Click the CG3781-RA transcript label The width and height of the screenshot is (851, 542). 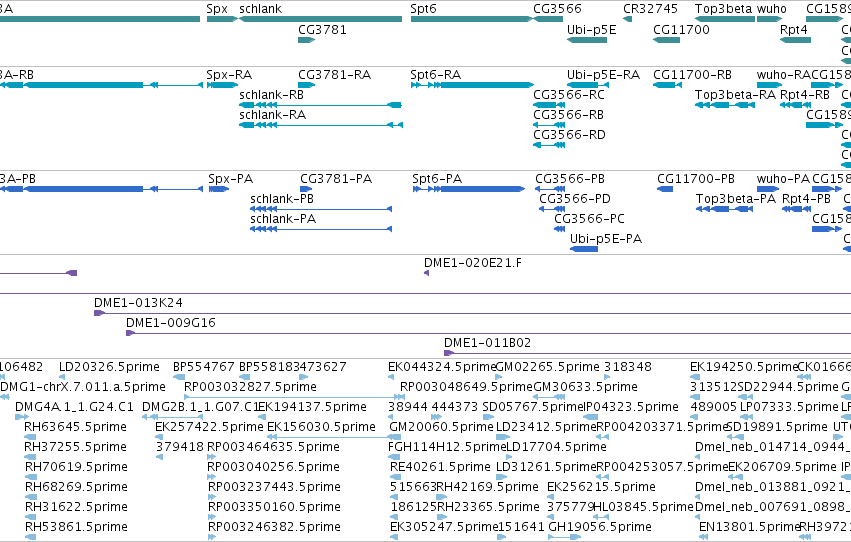click(x=334, y=75)
